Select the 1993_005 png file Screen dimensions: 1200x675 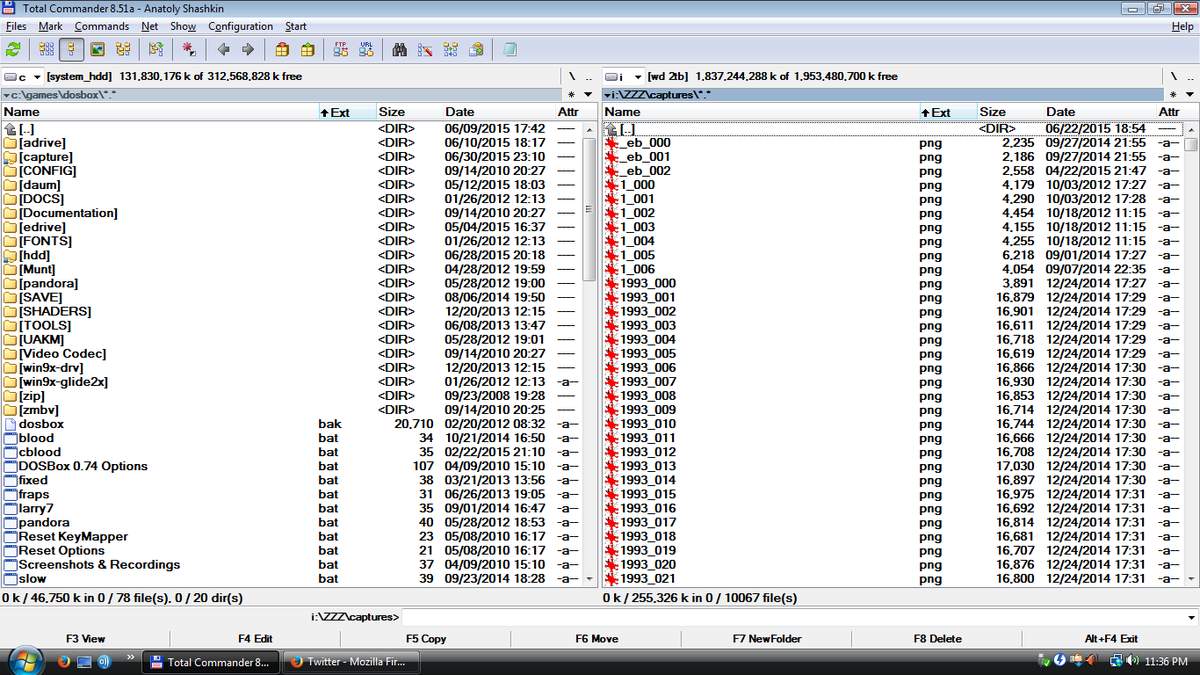(891, 354)
